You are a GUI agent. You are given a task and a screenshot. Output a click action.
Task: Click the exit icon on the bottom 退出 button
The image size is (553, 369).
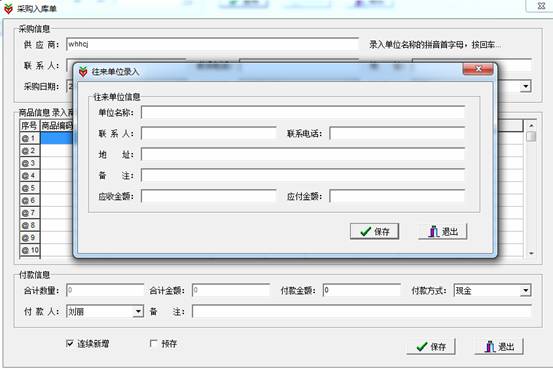point(490,347)
